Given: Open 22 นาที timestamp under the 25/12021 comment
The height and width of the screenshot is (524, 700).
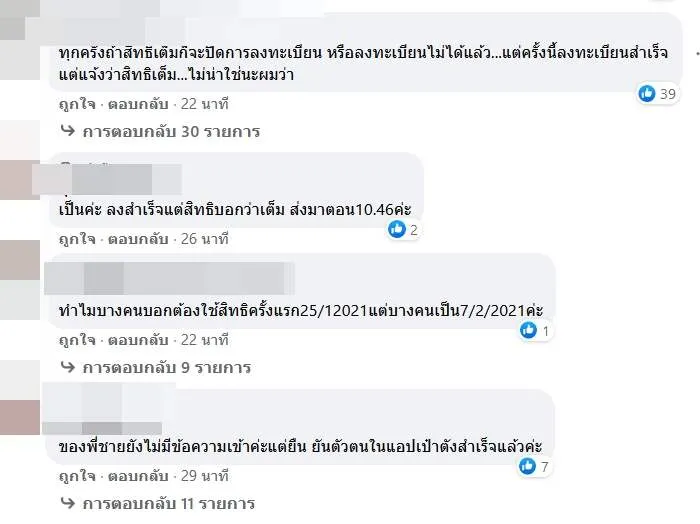Looking at the screenshot, I should (205, 339).
